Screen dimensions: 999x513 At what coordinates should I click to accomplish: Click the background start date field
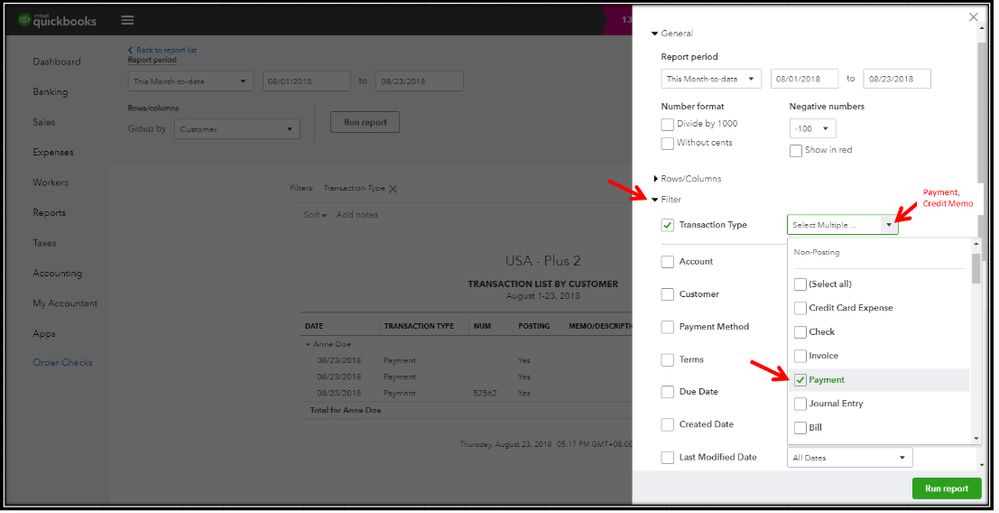tap(306, 81)
